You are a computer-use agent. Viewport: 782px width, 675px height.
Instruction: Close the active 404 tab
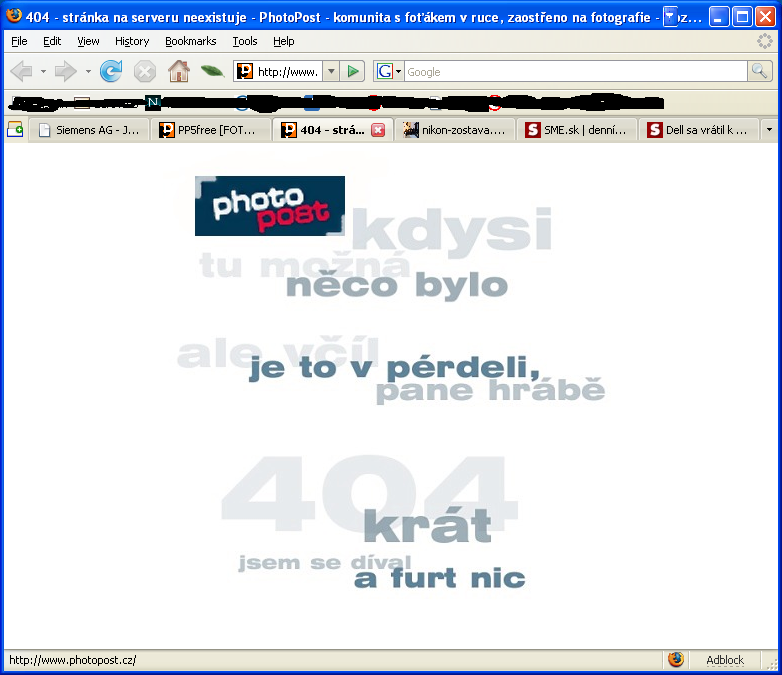[378, 130]
